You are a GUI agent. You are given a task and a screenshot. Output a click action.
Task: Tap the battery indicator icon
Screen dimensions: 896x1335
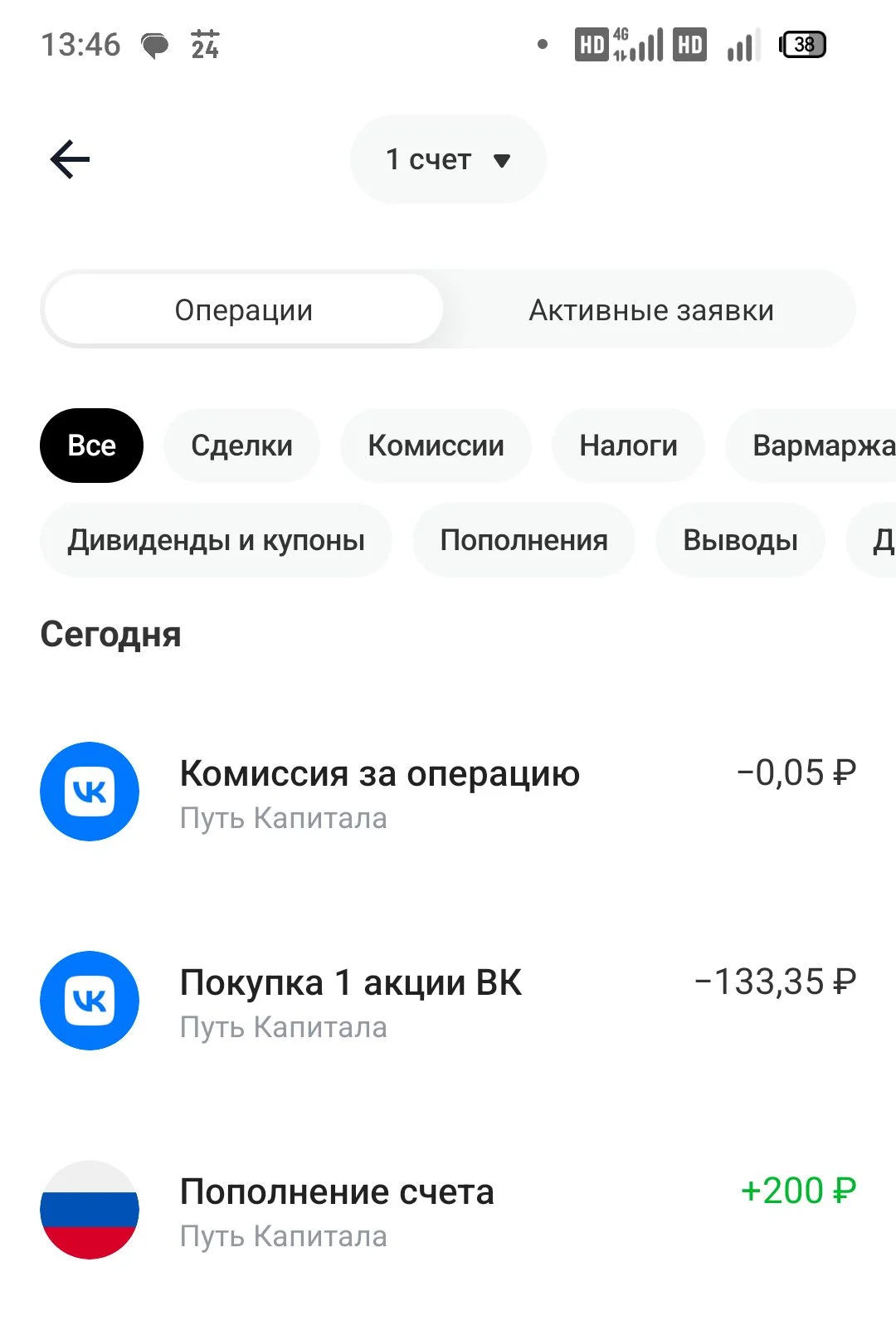coord(802,44)
